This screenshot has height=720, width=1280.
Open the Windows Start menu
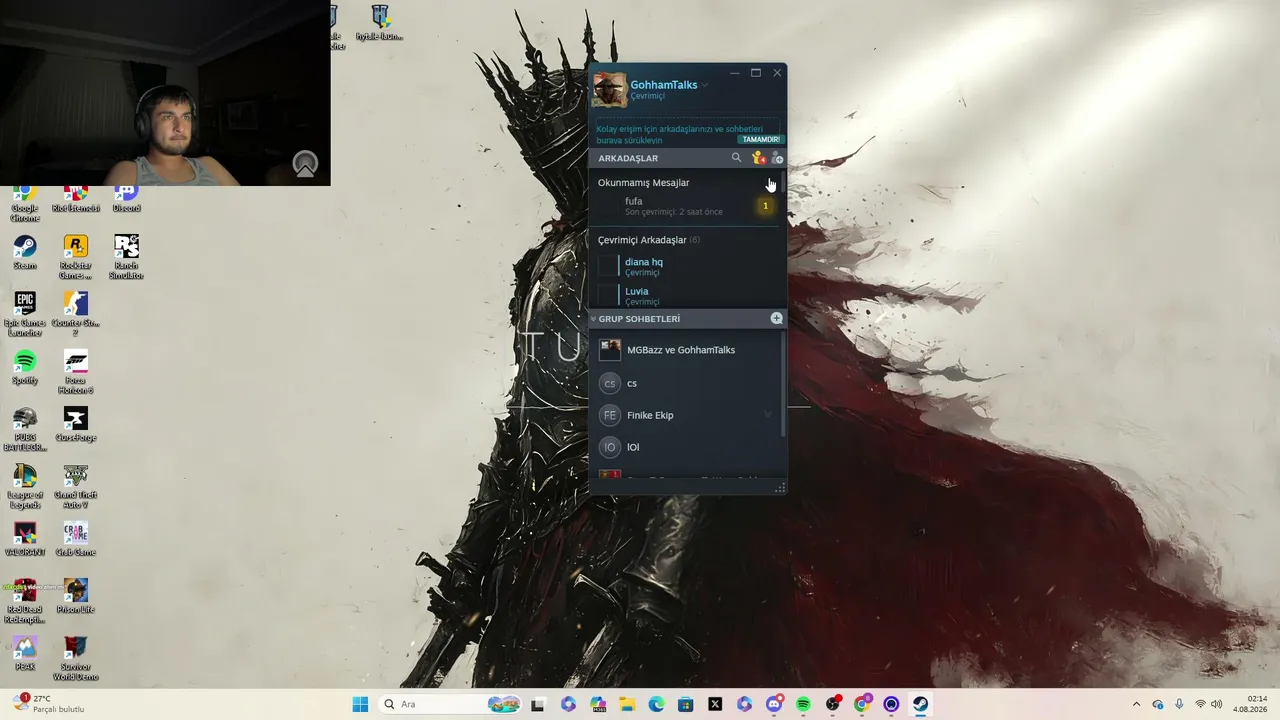click(360, 704)
